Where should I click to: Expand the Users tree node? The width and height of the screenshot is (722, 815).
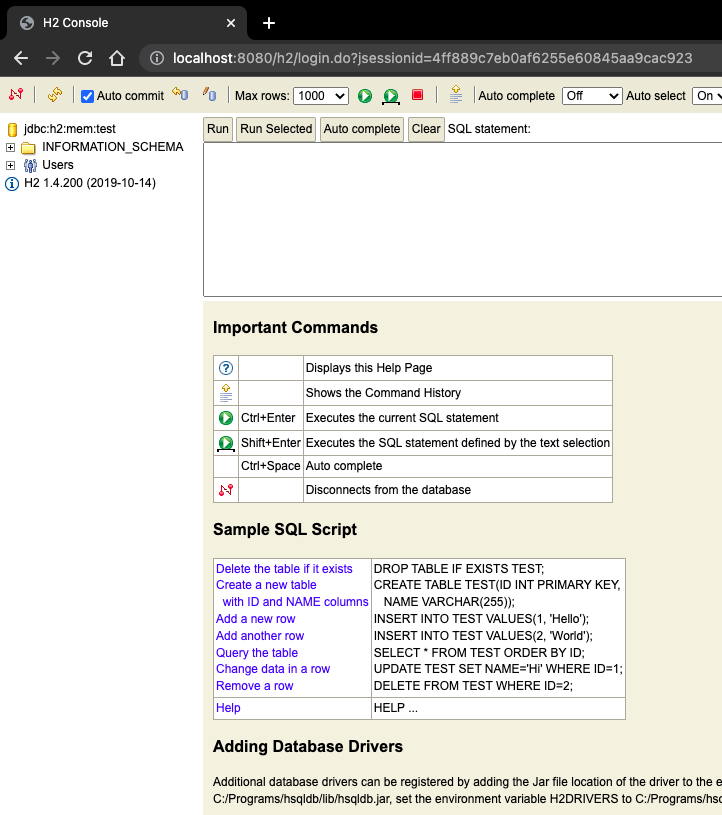10,165
